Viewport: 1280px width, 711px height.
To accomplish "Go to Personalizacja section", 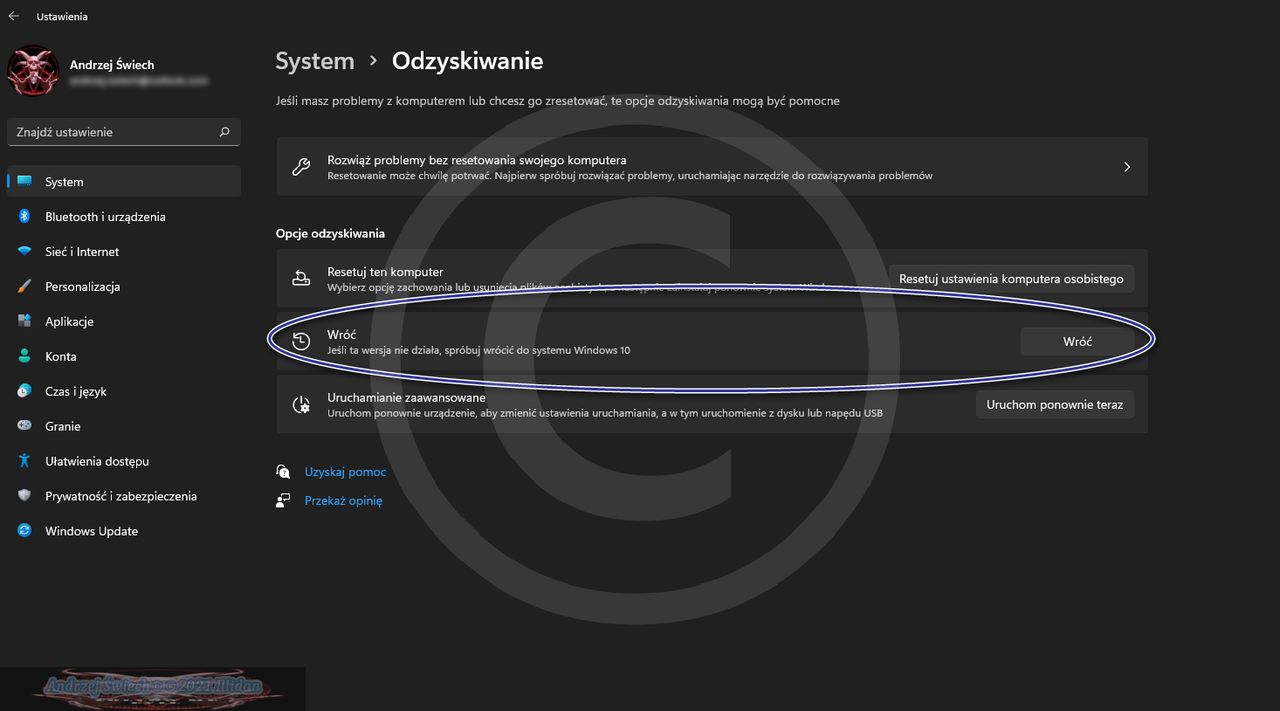I will (x=83, y=287).
